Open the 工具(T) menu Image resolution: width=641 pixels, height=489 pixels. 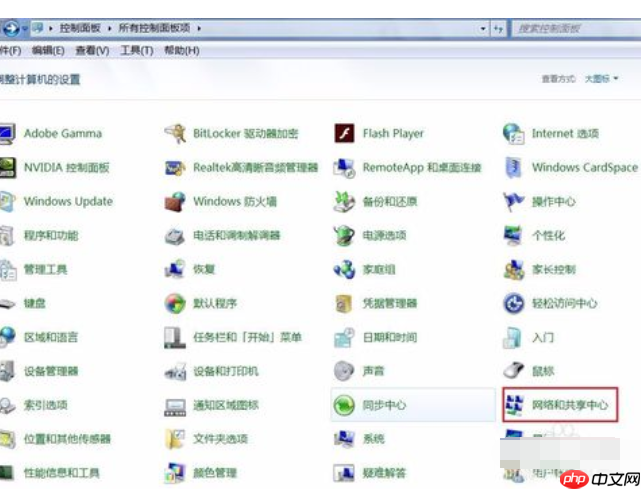(137, 51)
